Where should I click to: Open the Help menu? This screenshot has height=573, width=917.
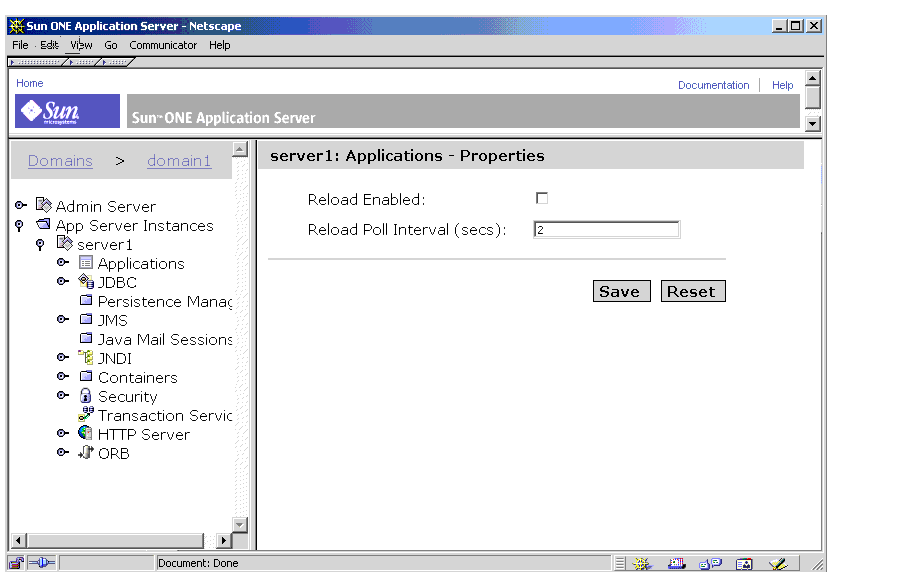[219, 45]
